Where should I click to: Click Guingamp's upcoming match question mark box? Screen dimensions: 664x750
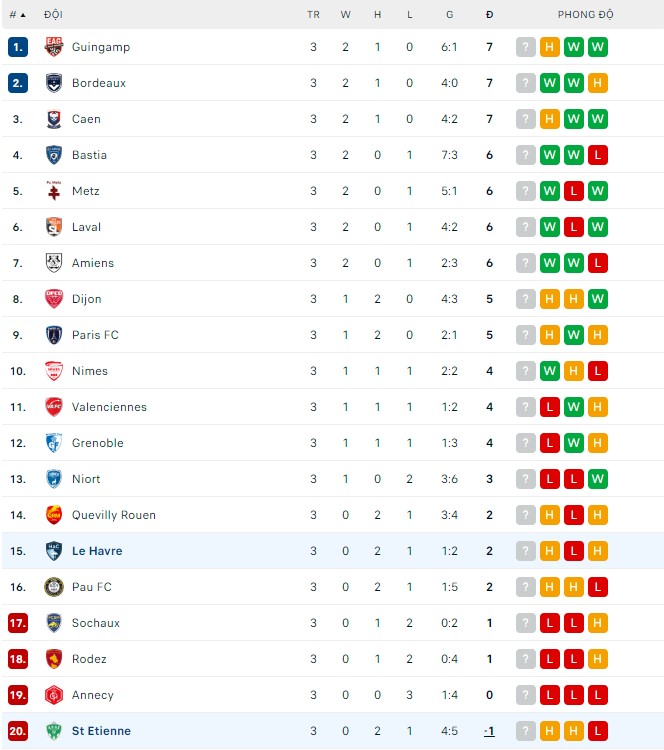(526, 47)
